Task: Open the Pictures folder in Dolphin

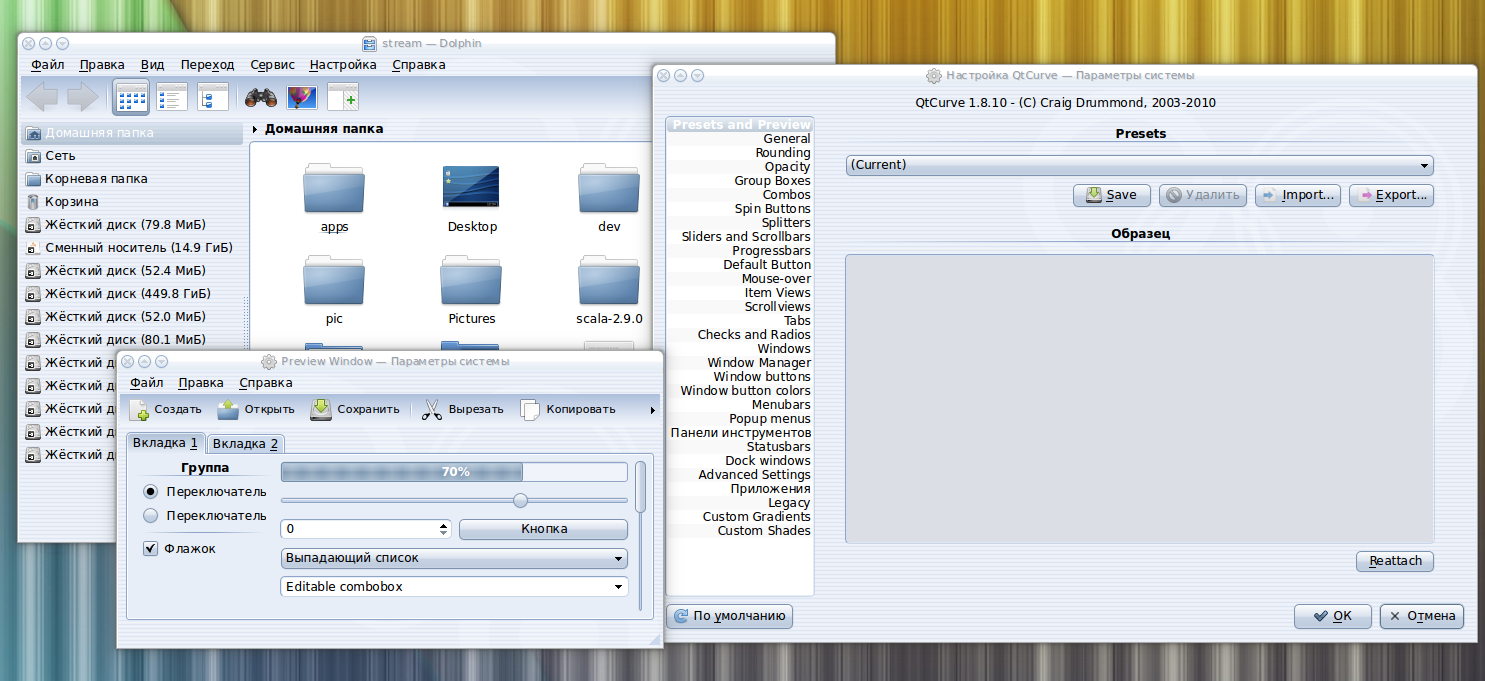Action: tap(472, 290)
